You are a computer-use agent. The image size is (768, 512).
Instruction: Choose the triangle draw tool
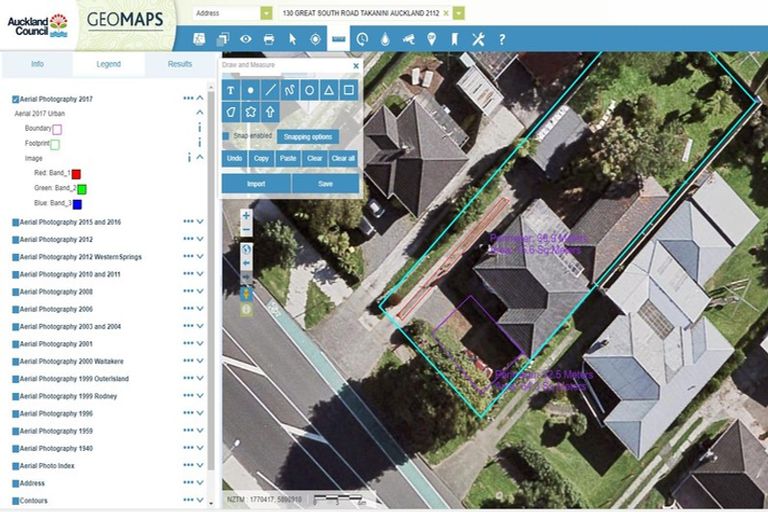pyautogui.click(x=329, y=90)
